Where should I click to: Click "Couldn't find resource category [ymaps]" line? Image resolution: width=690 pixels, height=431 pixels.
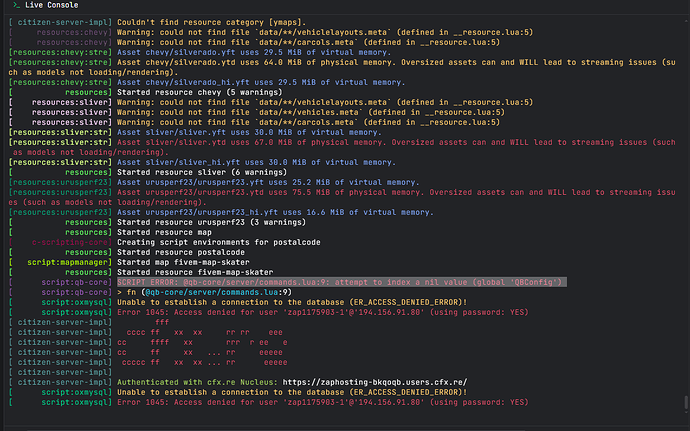click(211, 22)
